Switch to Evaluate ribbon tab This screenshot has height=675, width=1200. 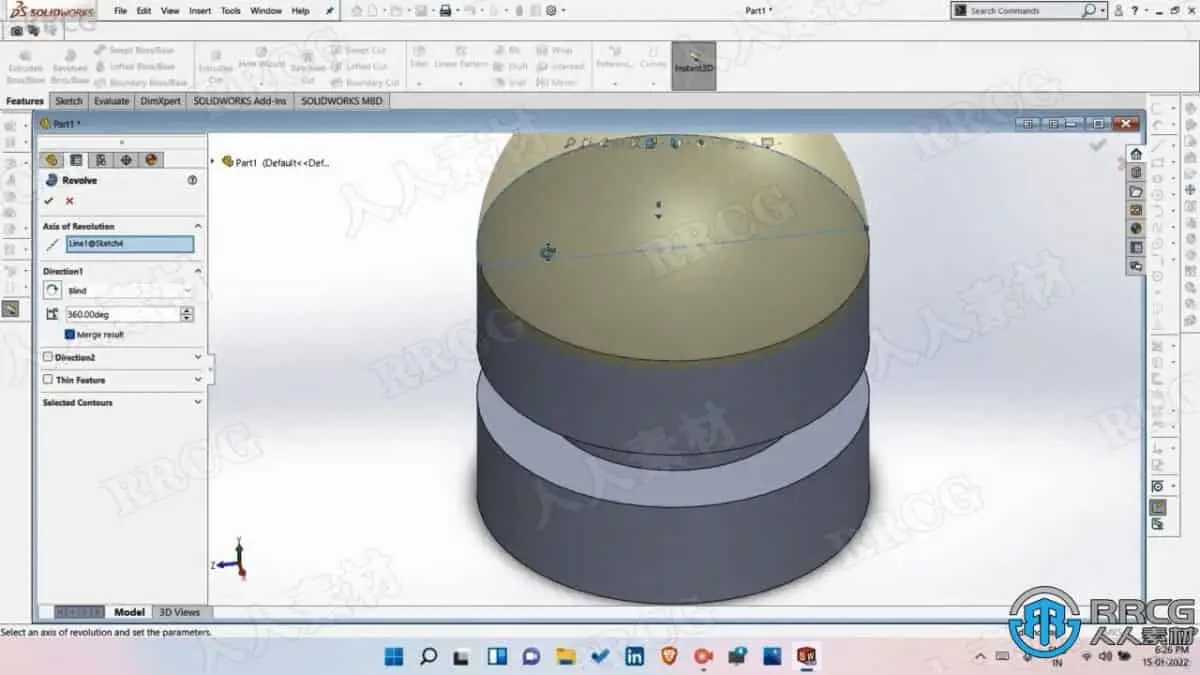(111, 101)
